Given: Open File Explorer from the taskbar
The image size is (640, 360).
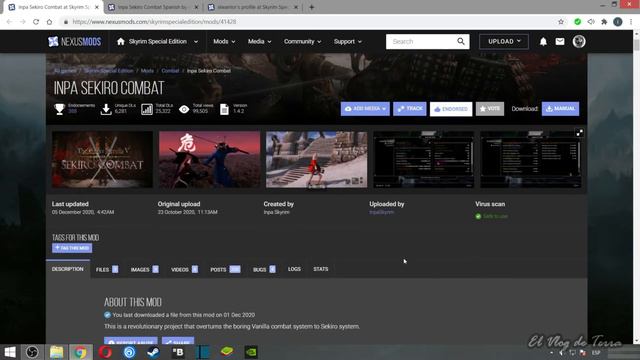Looking at the screenshot, I should 56,352.
